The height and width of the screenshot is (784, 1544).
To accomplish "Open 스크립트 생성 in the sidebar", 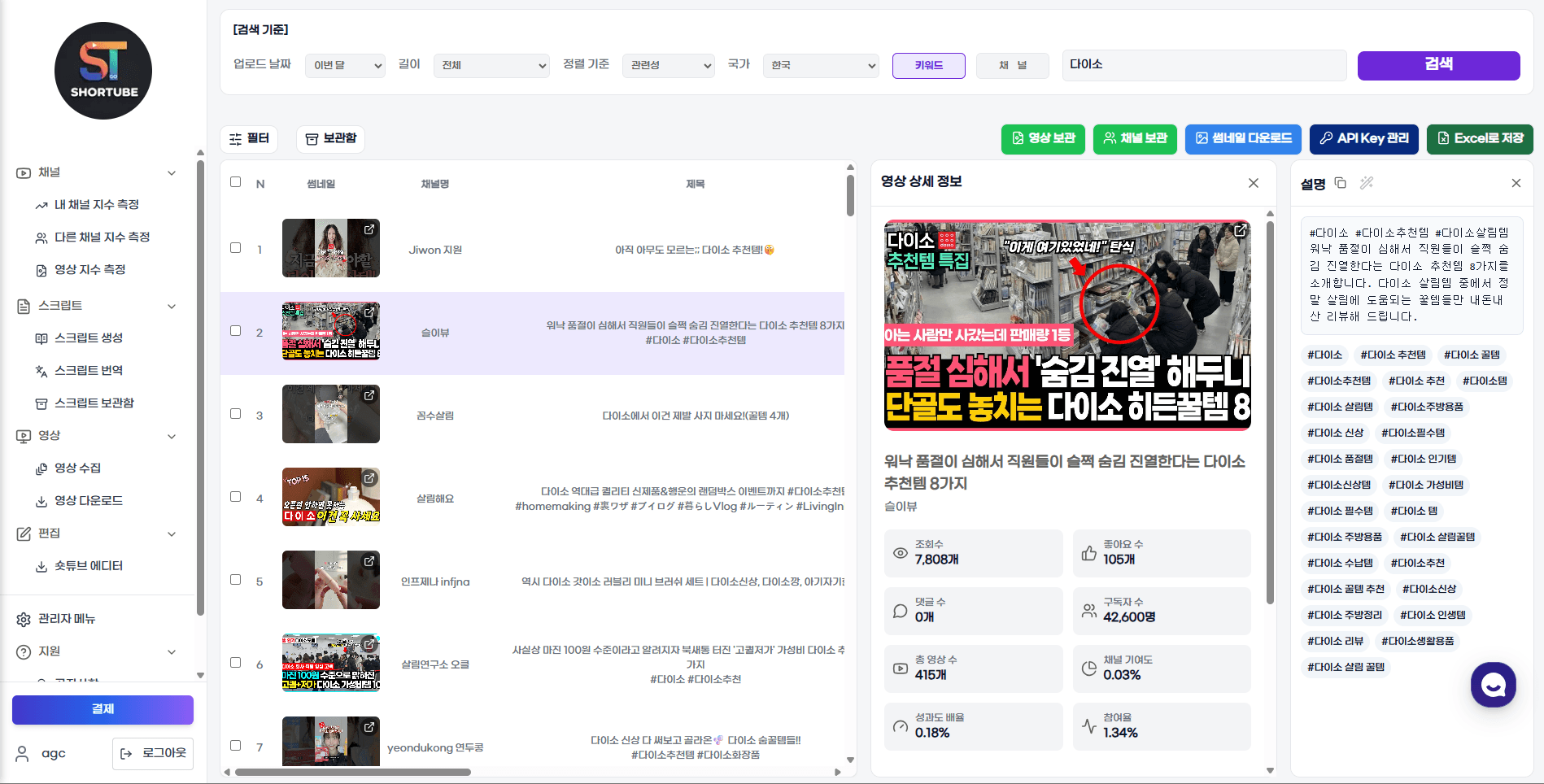I will (x=88, y=338).
